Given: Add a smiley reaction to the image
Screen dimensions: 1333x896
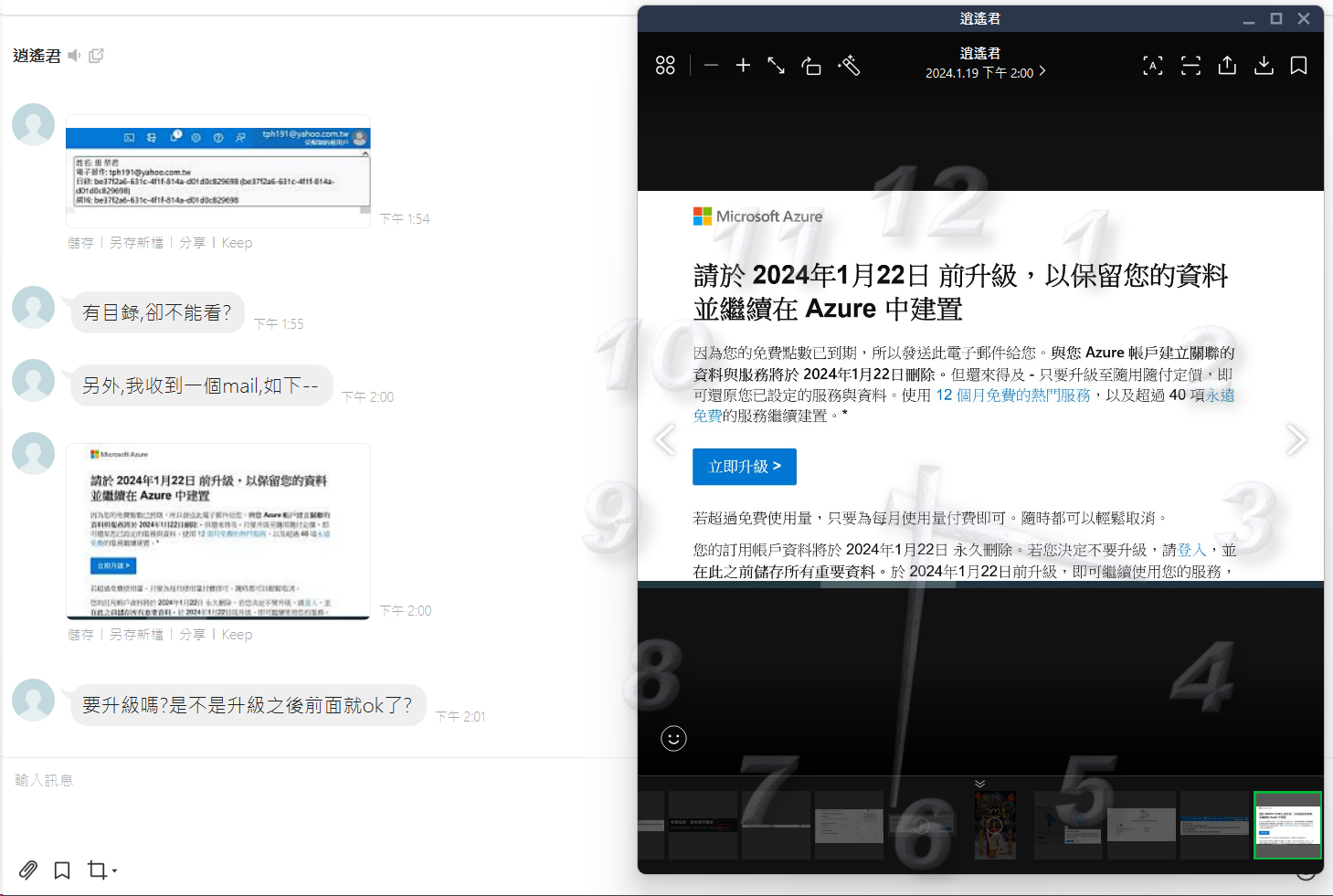Looking at the screenshot, I should (673, 738).
